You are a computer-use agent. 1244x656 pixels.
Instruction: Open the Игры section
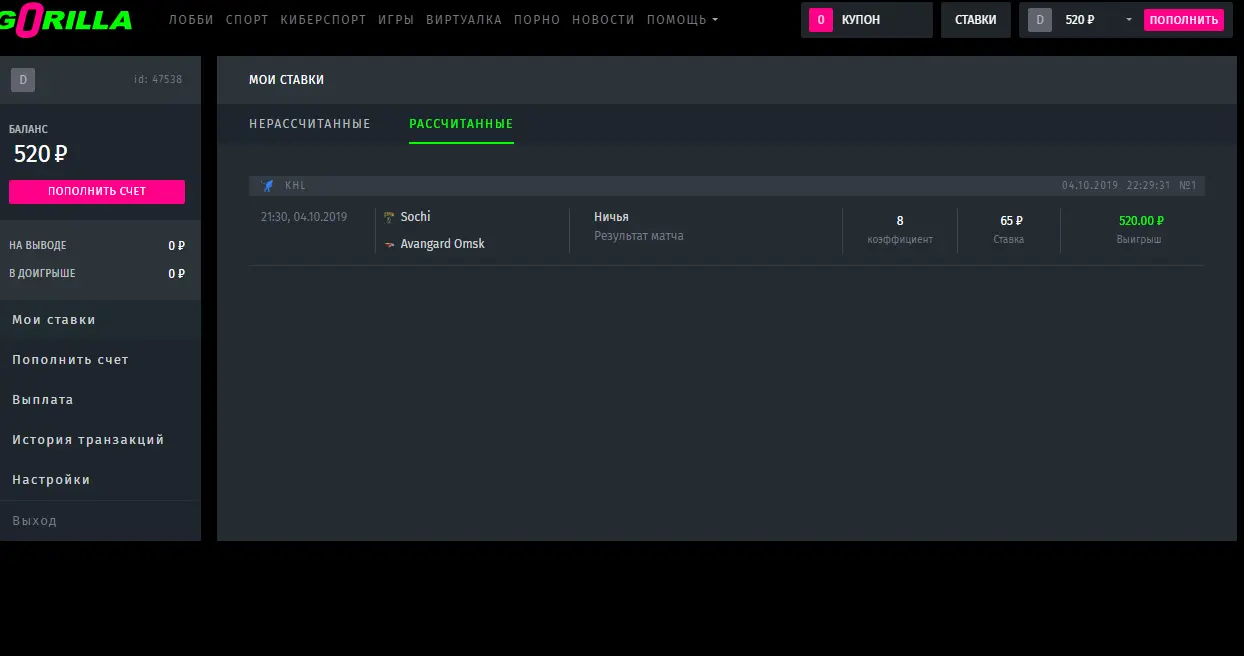coord(396,20)
